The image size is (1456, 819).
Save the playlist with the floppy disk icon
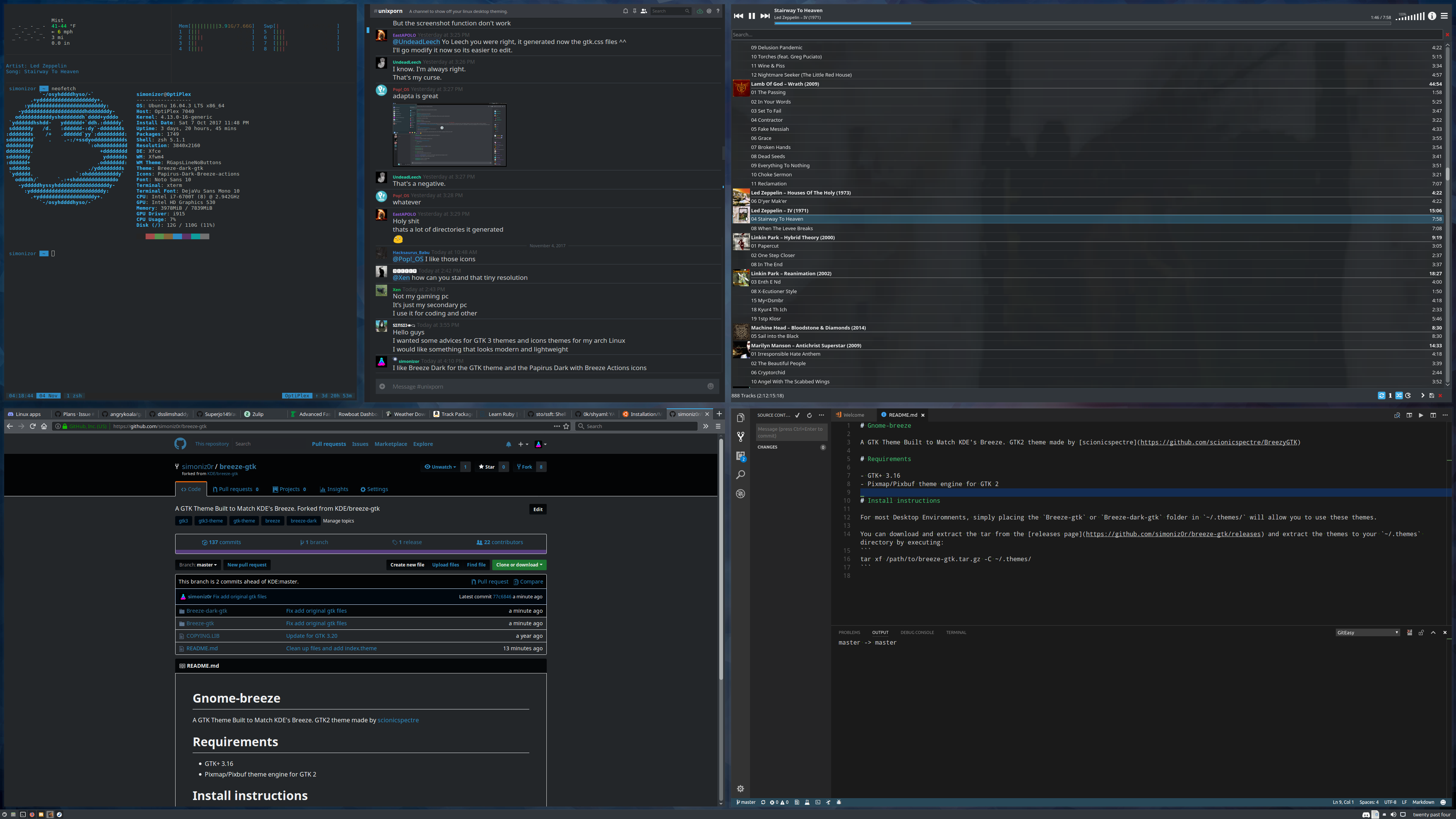[x=1431, y=395]
